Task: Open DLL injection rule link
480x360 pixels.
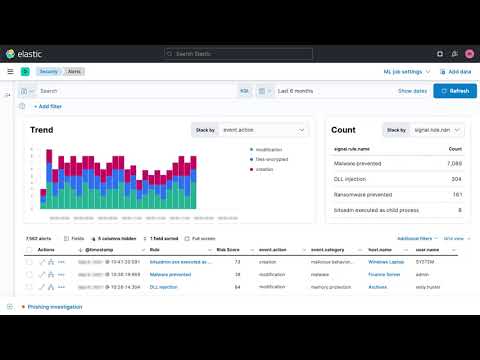Action: coord(163,287)
